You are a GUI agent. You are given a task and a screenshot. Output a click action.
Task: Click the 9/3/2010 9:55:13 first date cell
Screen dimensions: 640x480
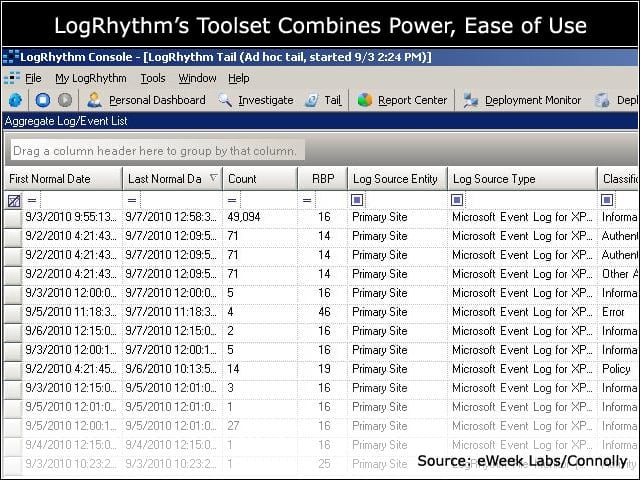pyautogui.click(x=71, y=217)
